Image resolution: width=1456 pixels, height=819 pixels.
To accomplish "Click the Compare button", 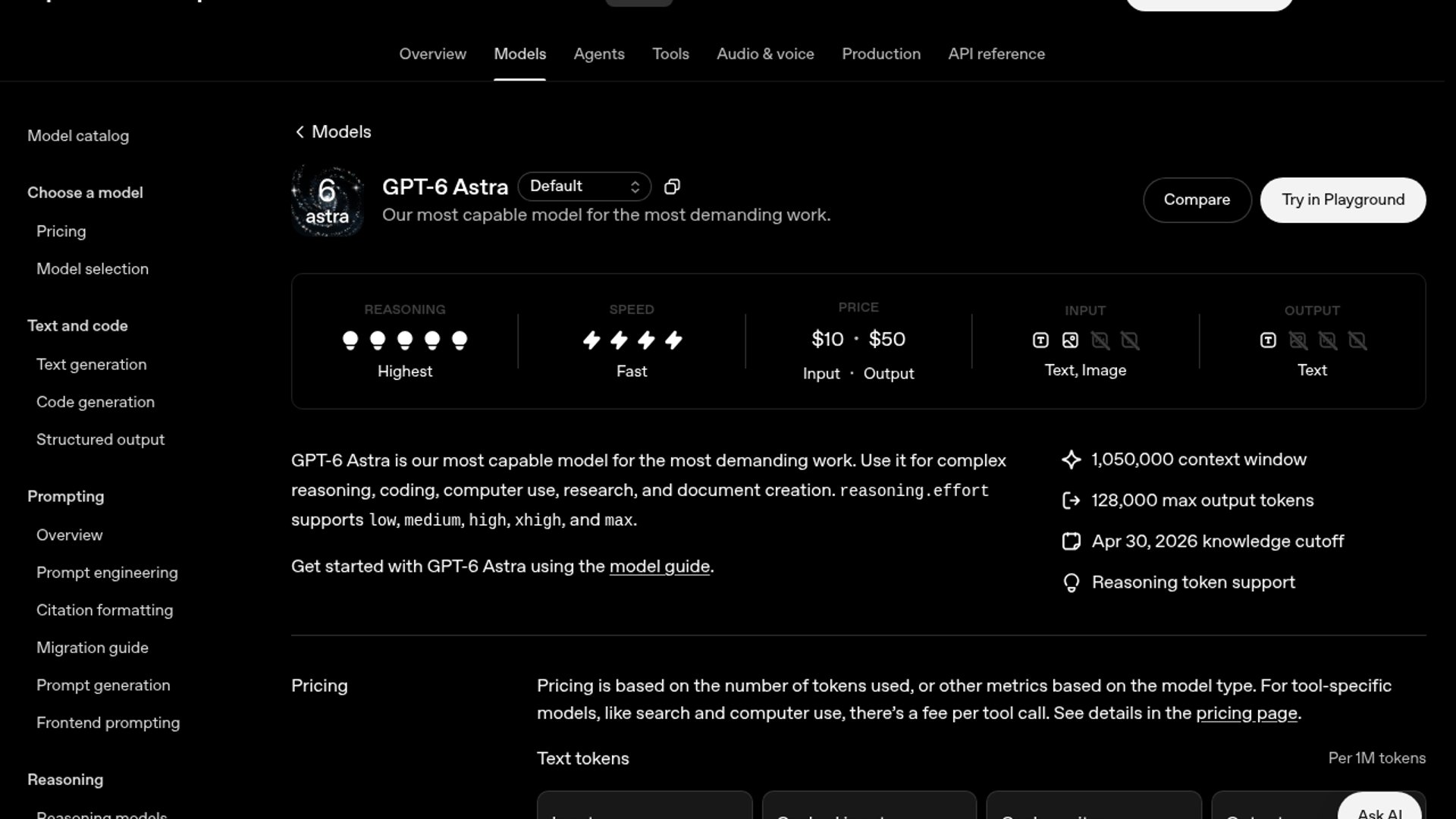I will click(1197, 200).
